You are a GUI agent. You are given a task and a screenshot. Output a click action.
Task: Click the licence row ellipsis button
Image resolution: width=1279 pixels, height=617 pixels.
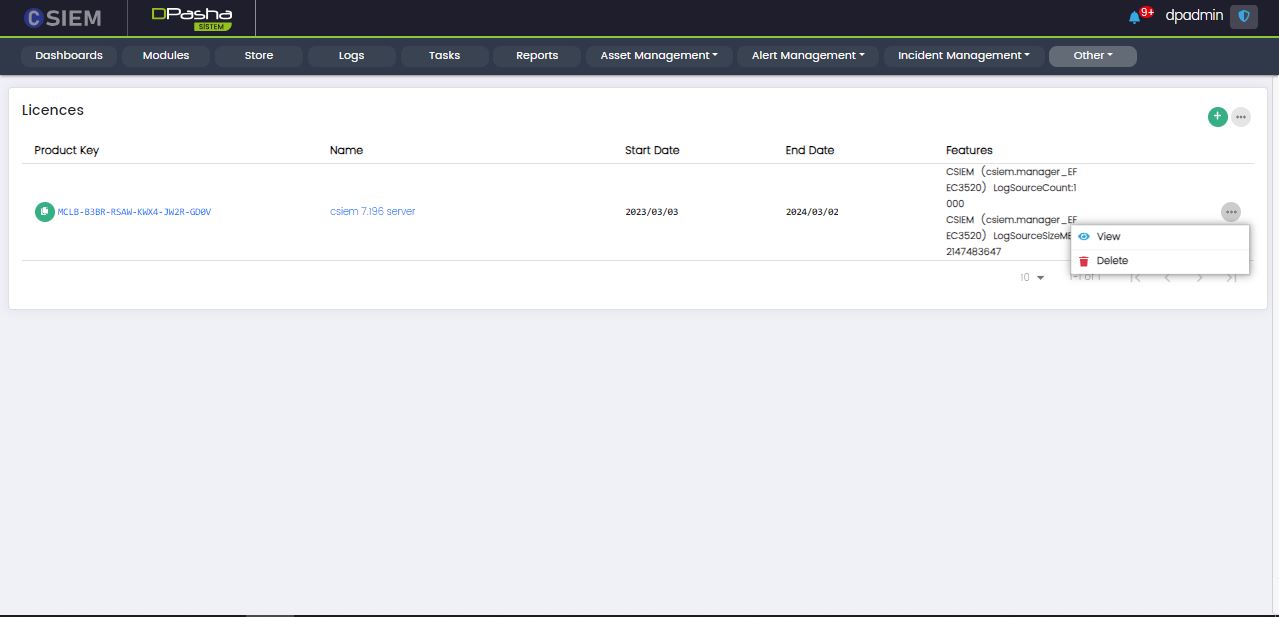pos(1230,212)
